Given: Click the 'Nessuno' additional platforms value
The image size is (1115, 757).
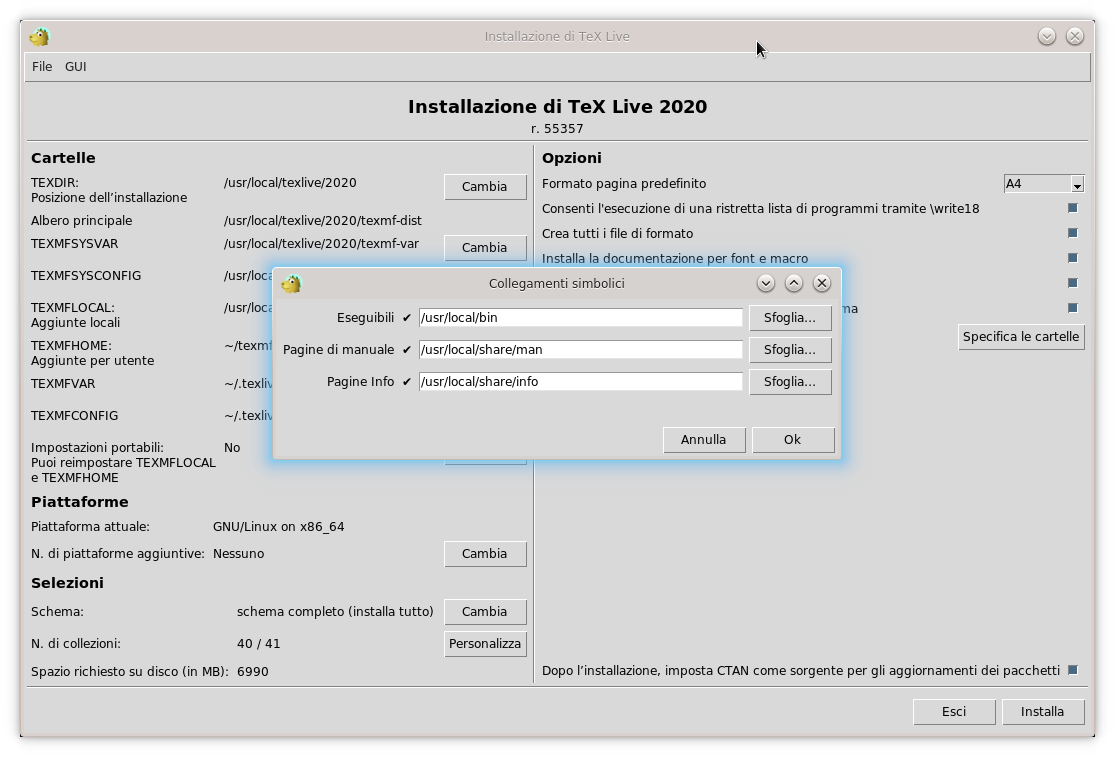Looking at the screenshot, I should 238,554.
